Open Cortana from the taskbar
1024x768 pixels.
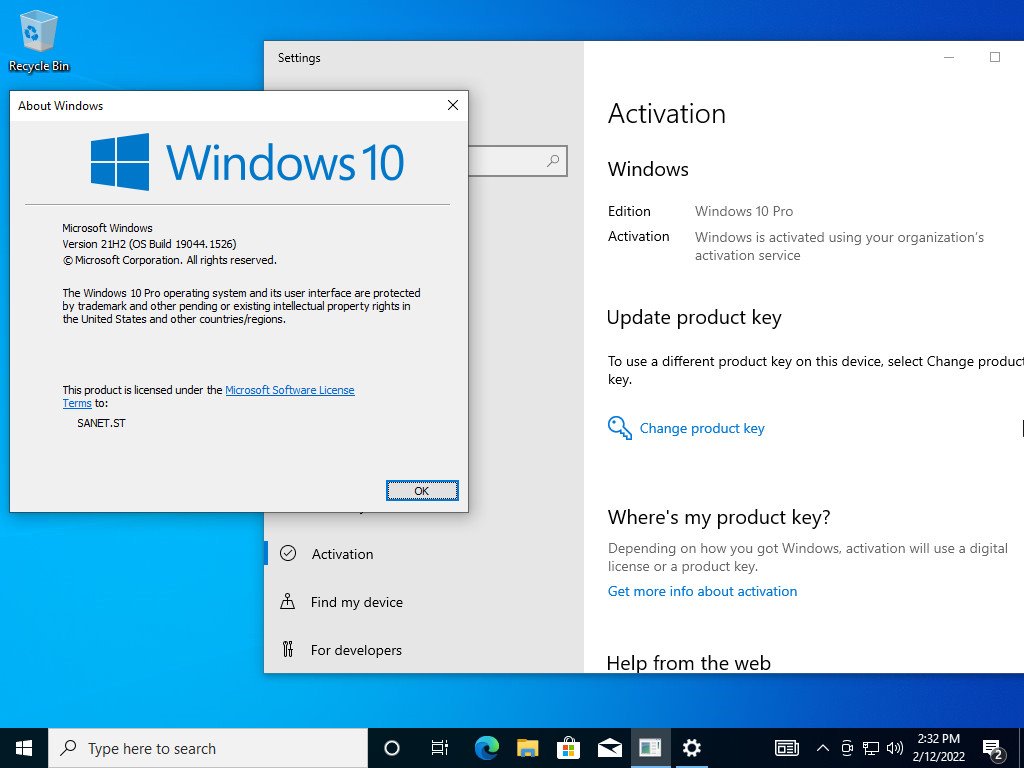point(392,748)
